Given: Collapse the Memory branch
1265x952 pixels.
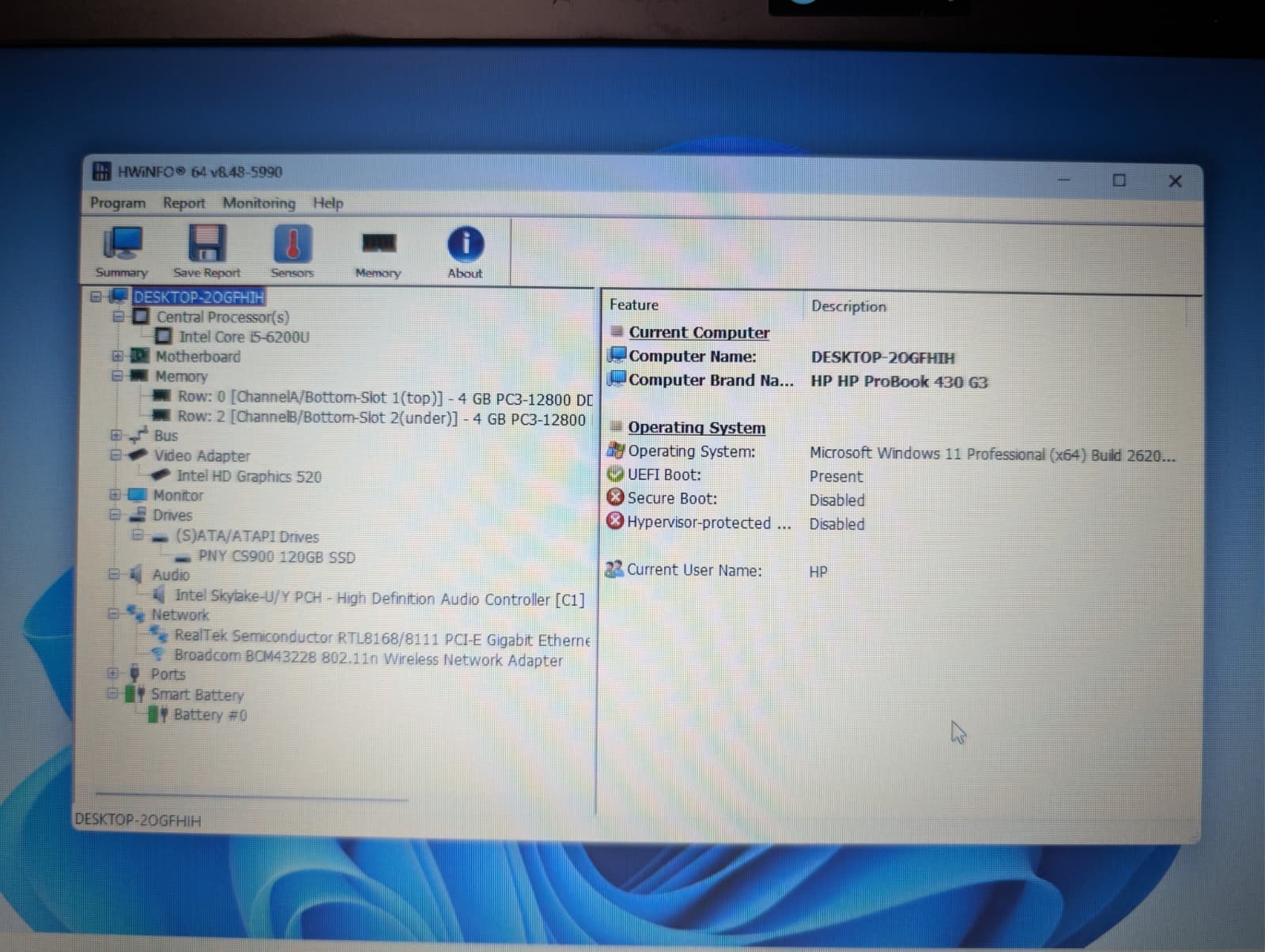Looking at the screenshot, I should pos(117,376).
